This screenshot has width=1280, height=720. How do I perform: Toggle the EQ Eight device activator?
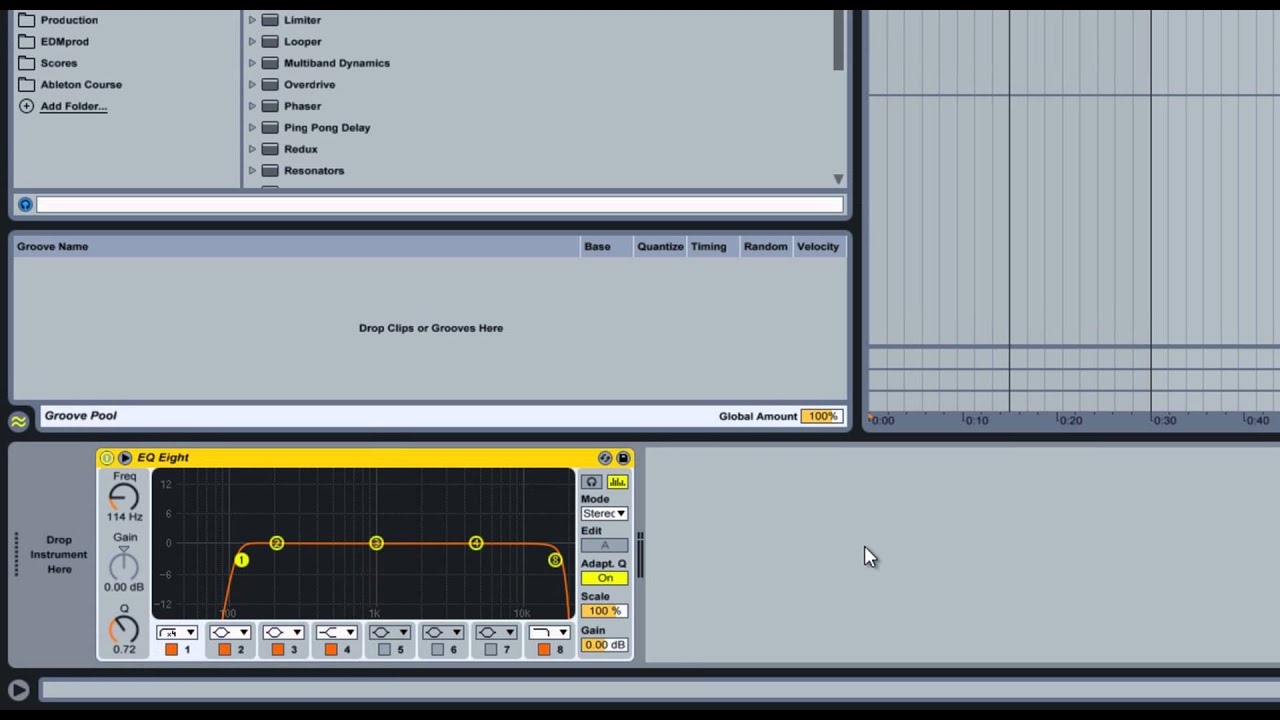click(x=106, y=458)
